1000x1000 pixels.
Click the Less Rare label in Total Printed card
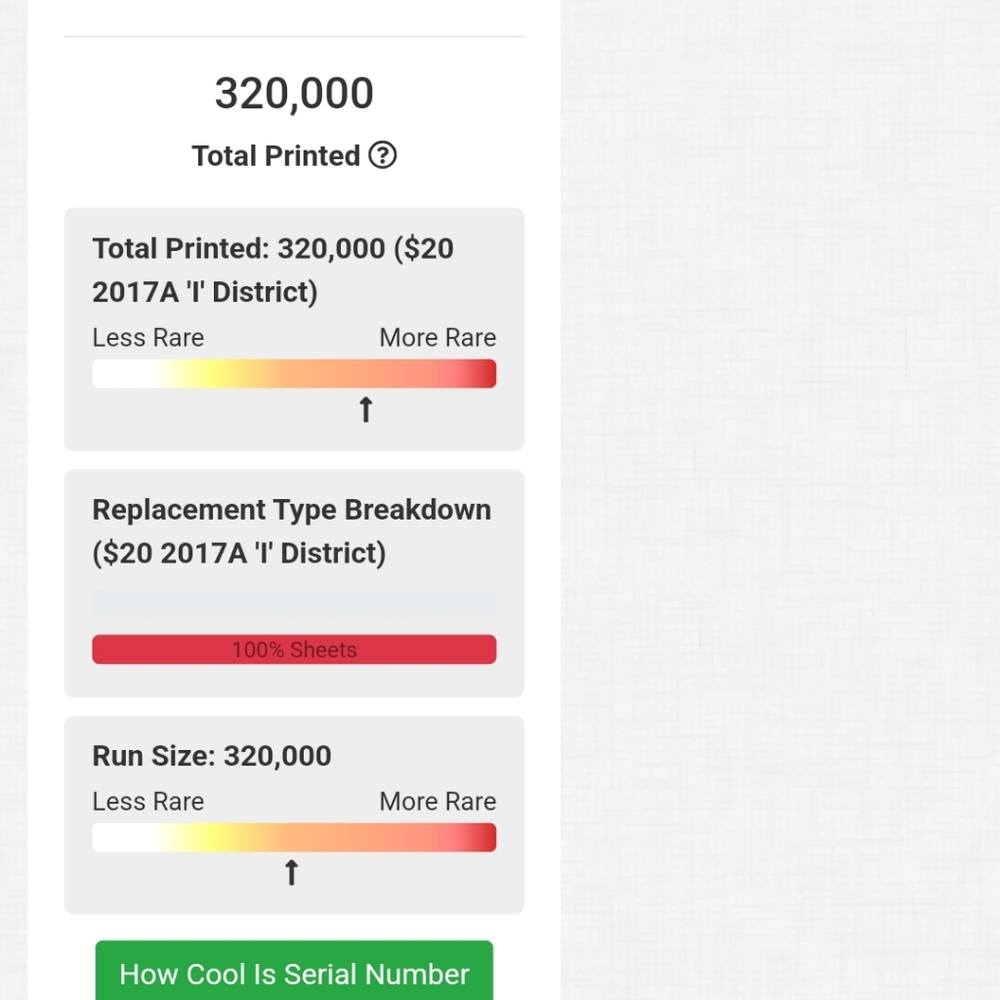click(x=148, y=337)
